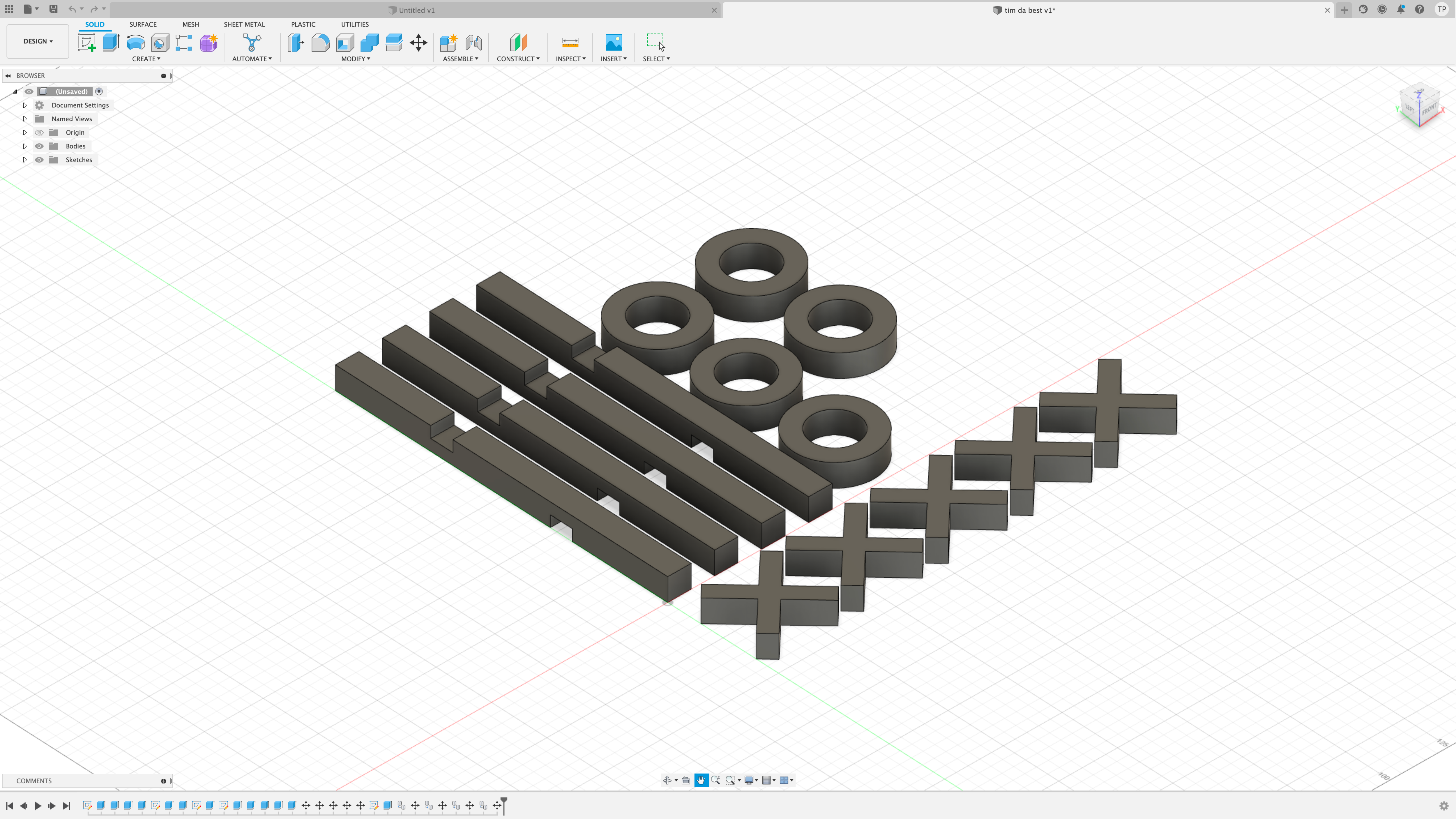Switch to the SHEET METAL tab
Image resolution: width=1456 pixels, height=819 pixels.
pyautogui.click(x=244, y=24)
